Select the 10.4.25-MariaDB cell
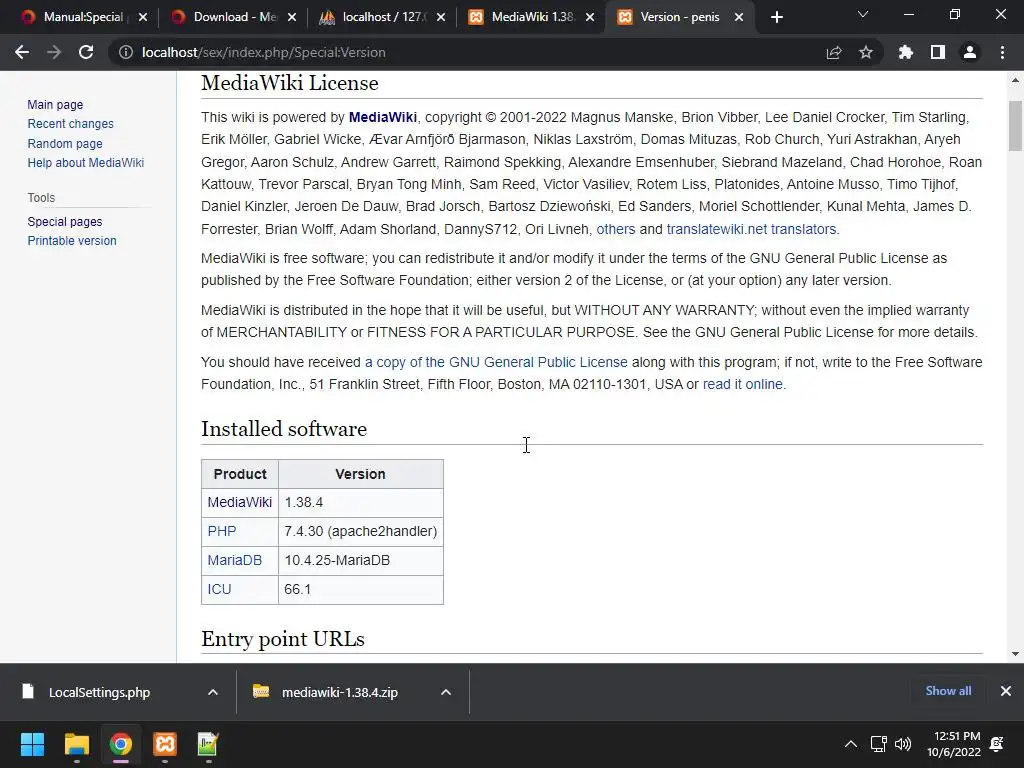This screenshot has height=768, width=1024. pyautogui.click(x=360, y=560)
